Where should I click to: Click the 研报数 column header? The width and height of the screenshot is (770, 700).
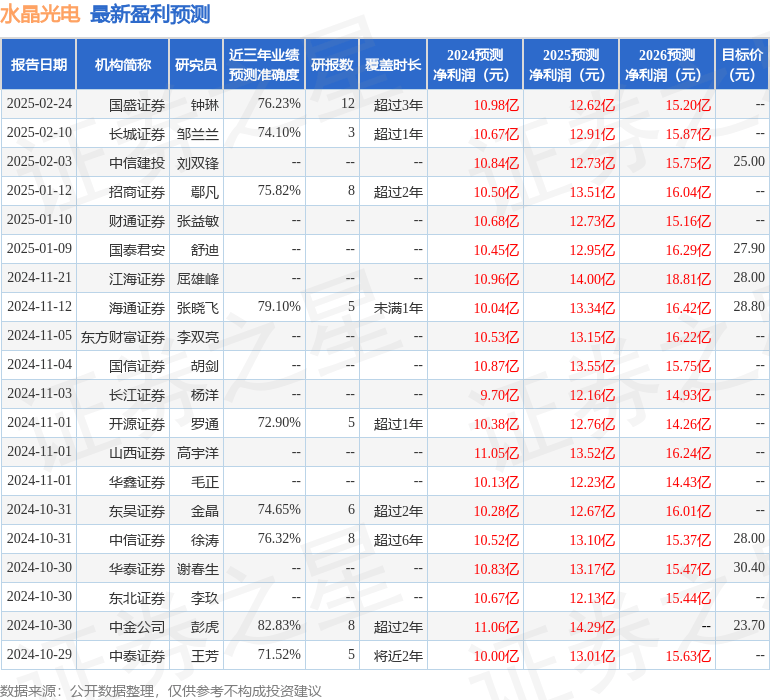[332, 64]
